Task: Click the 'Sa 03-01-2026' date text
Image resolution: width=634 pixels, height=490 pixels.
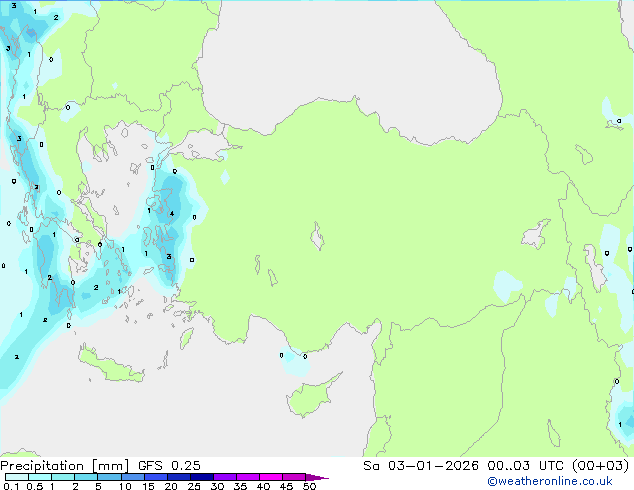Action: tap(421, 466)
